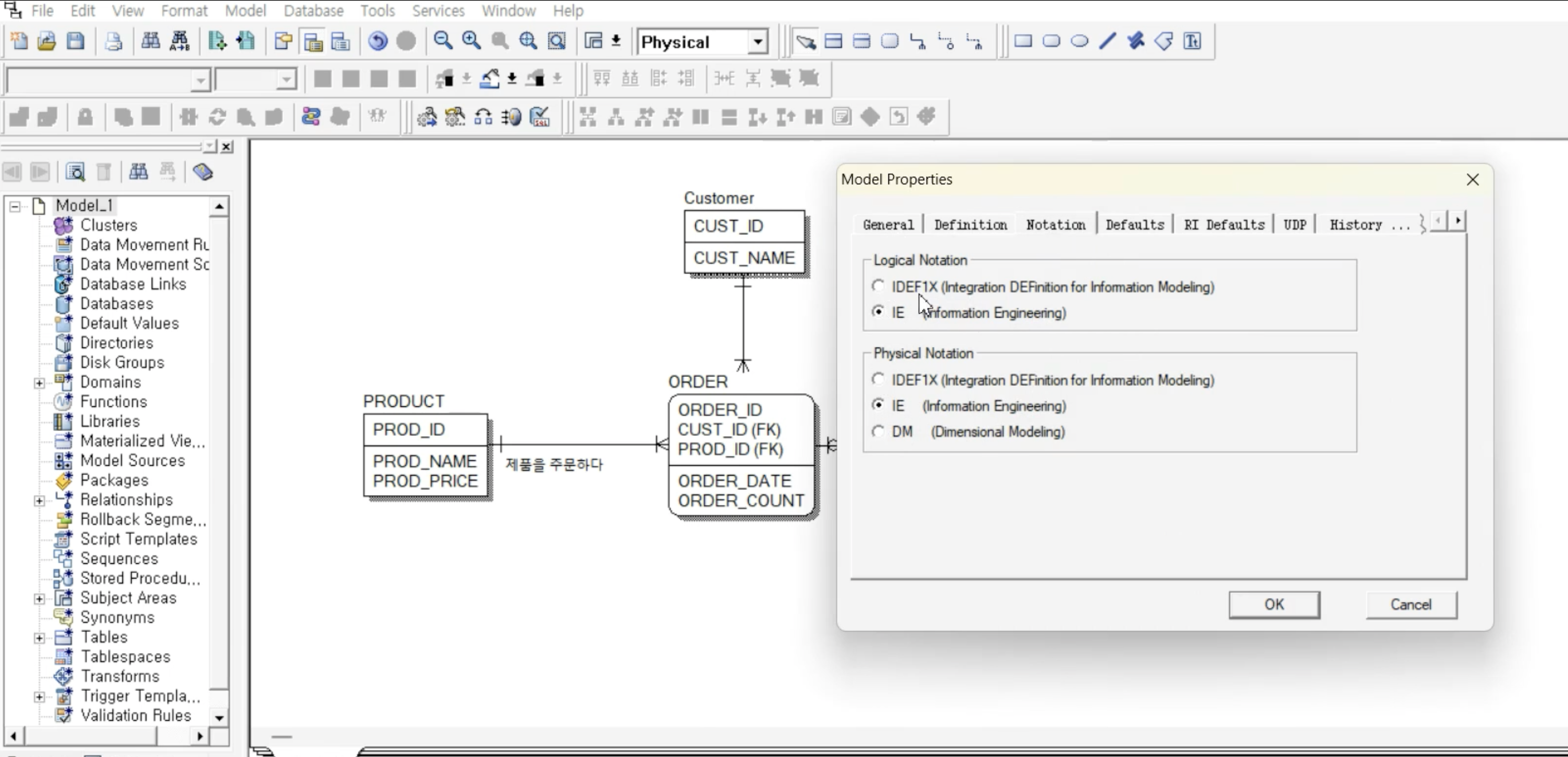Viewport: 1568px width, 757px height.
Task: Click the explorer binoculars Find icon
Action: click(x=138, y=172)
